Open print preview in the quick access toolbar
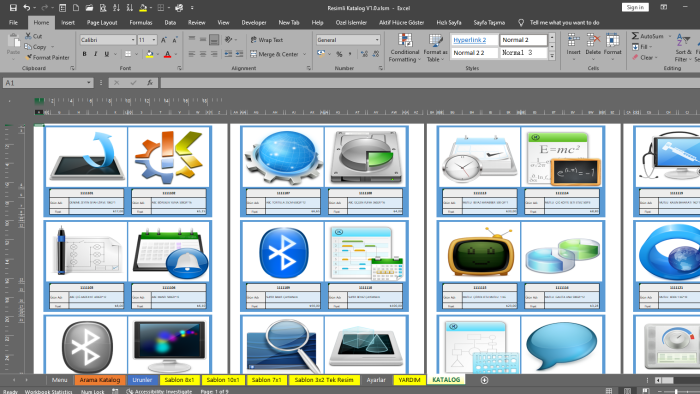The height and width of the screenshot is (394, 700). pos(103,8)
